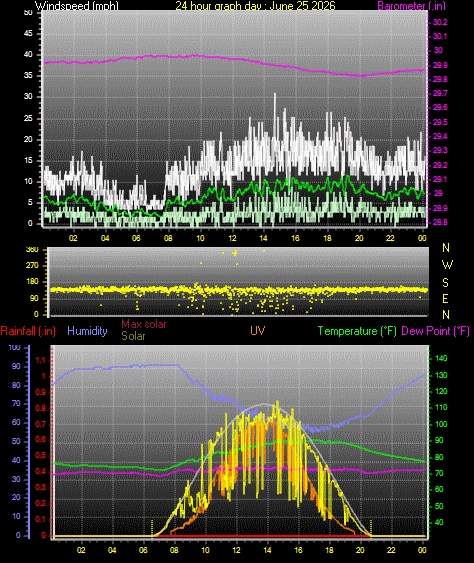This screenshot has height=563, width=474.
Task: Click the '24 hour graph day : June 25 2026' heading
Action: [255, 6]
